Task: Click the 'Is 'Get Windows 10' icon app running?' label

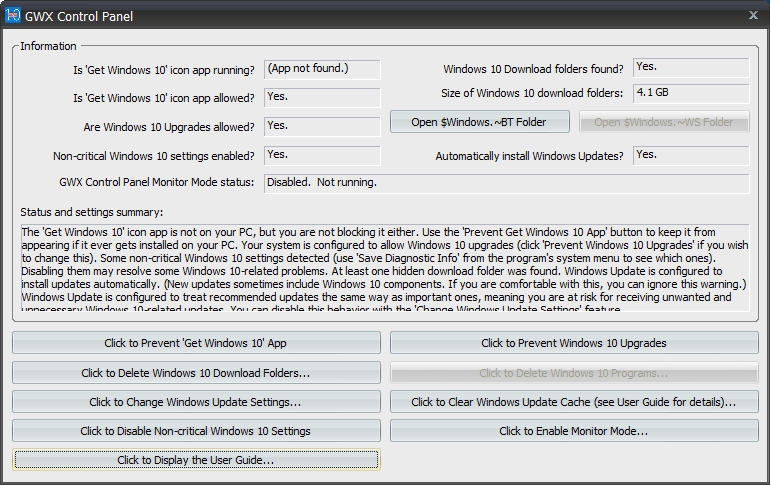Action: click(x=164, y=70)
